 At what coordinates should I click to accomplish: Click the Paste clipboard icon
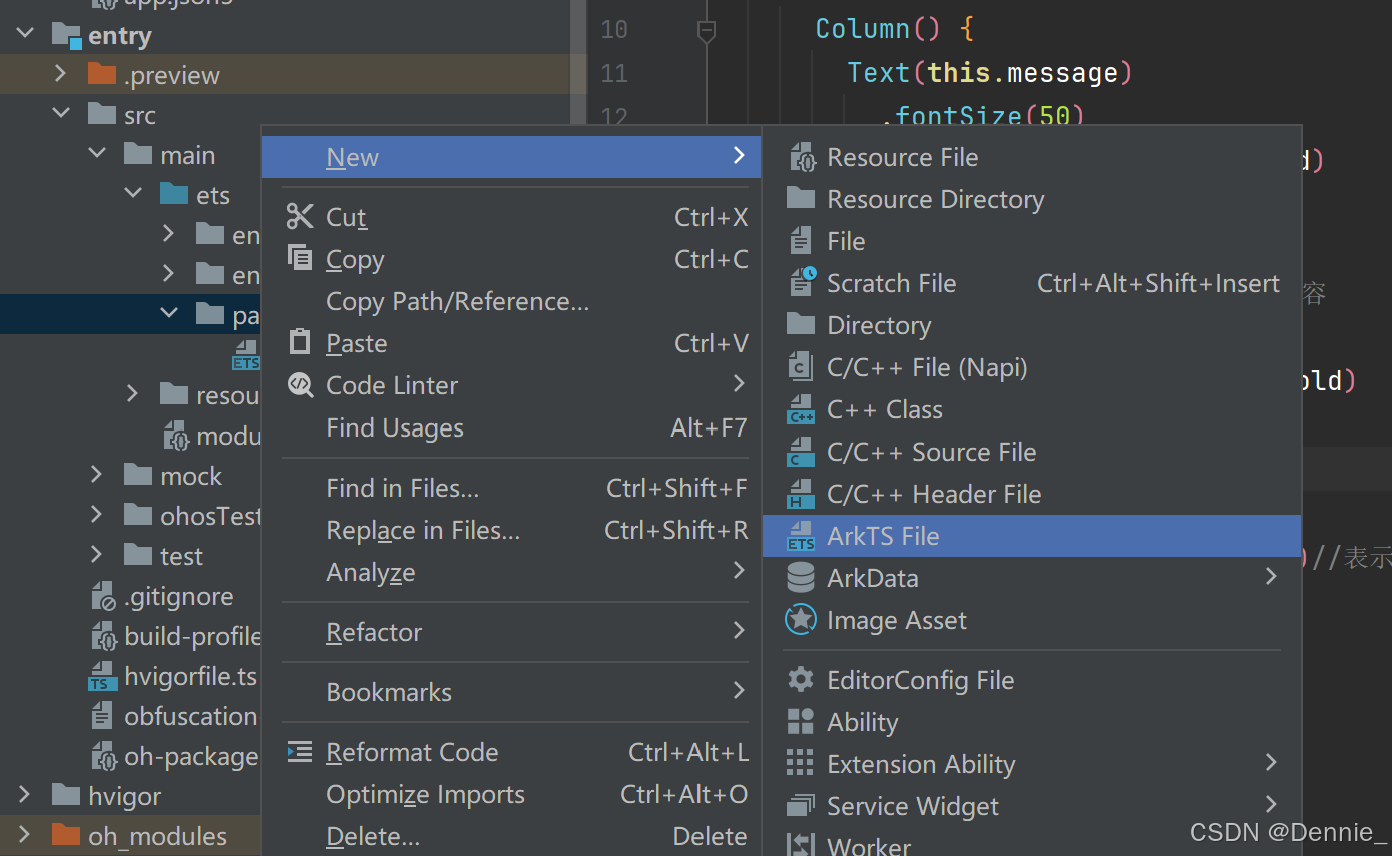click(299, 342)
